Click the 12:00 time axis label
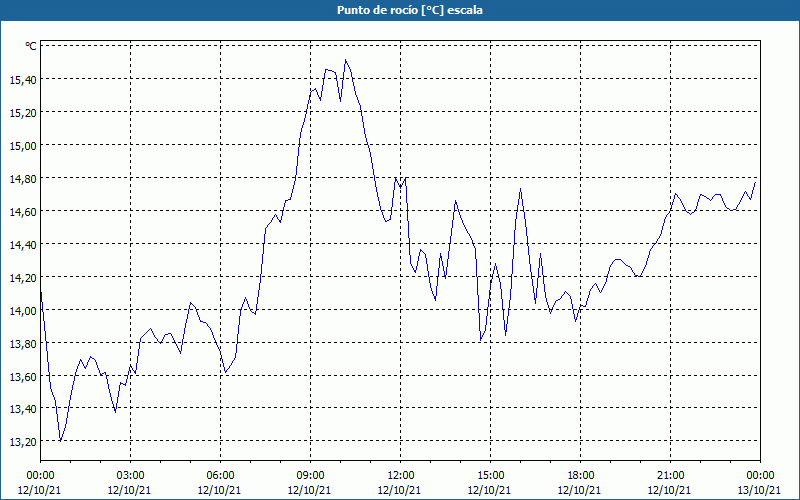800x500 pixels. 401,476
